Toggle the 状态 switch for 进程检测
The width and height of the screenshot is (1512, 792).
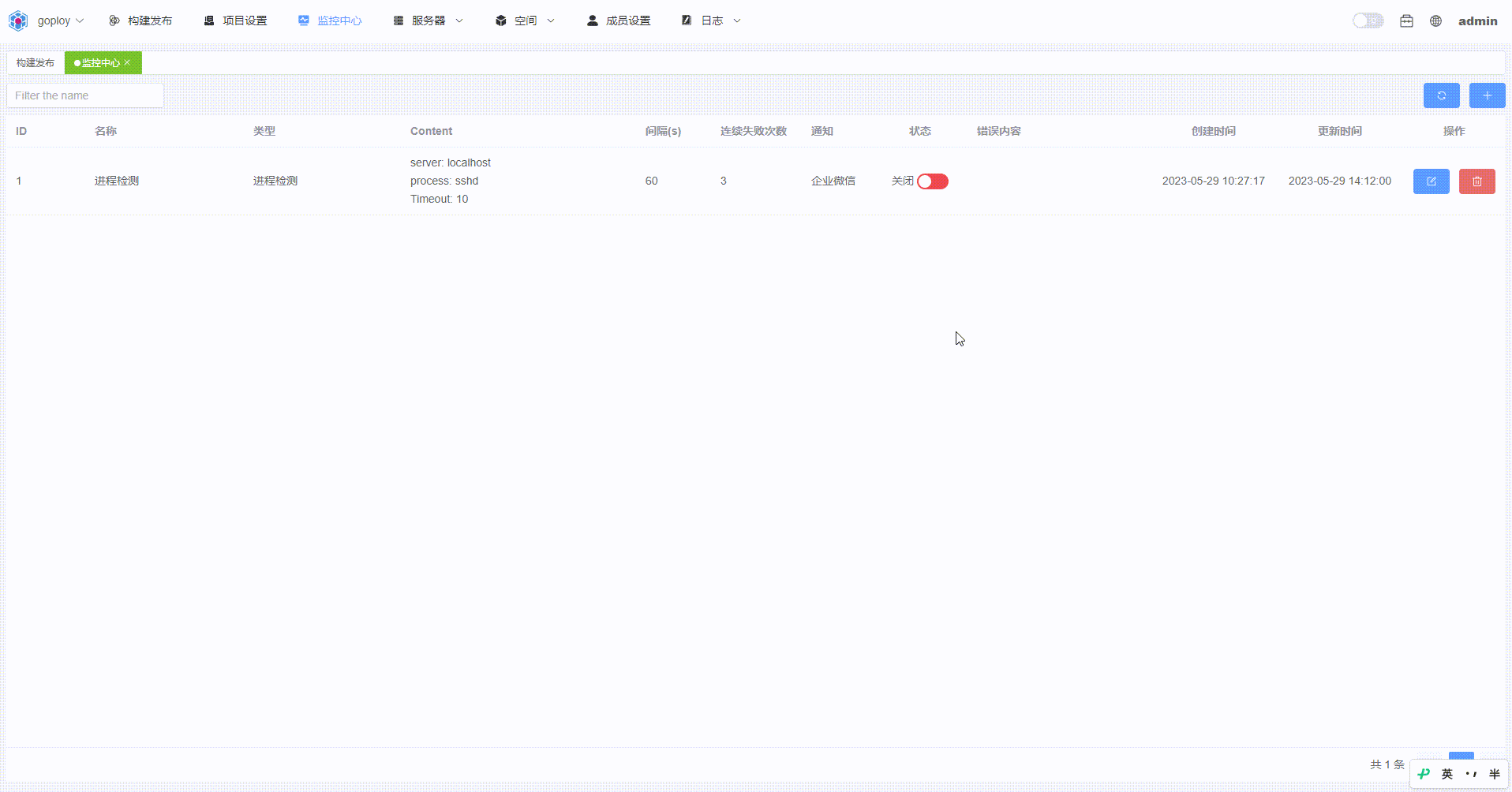[932, 181]
